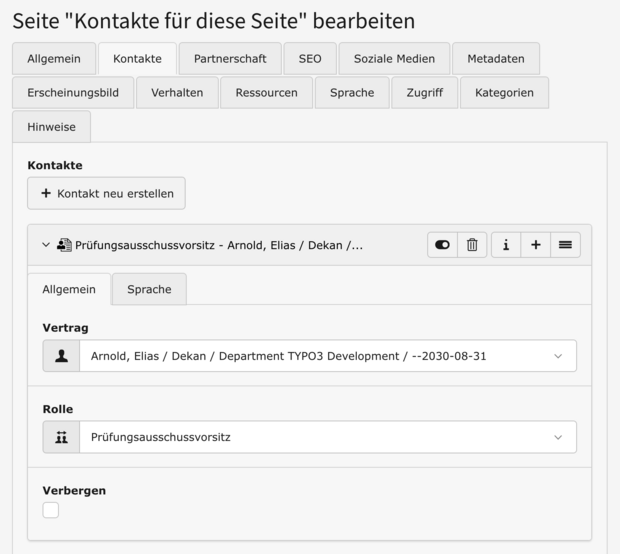Open the Soziale Medien tab
This screenshot has height=554, width=620.
point(394,59)
